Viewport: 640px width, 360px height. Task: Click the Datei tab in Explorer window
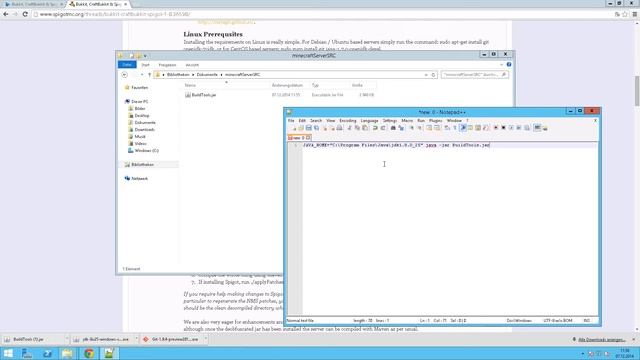click(x=127, y=64)
